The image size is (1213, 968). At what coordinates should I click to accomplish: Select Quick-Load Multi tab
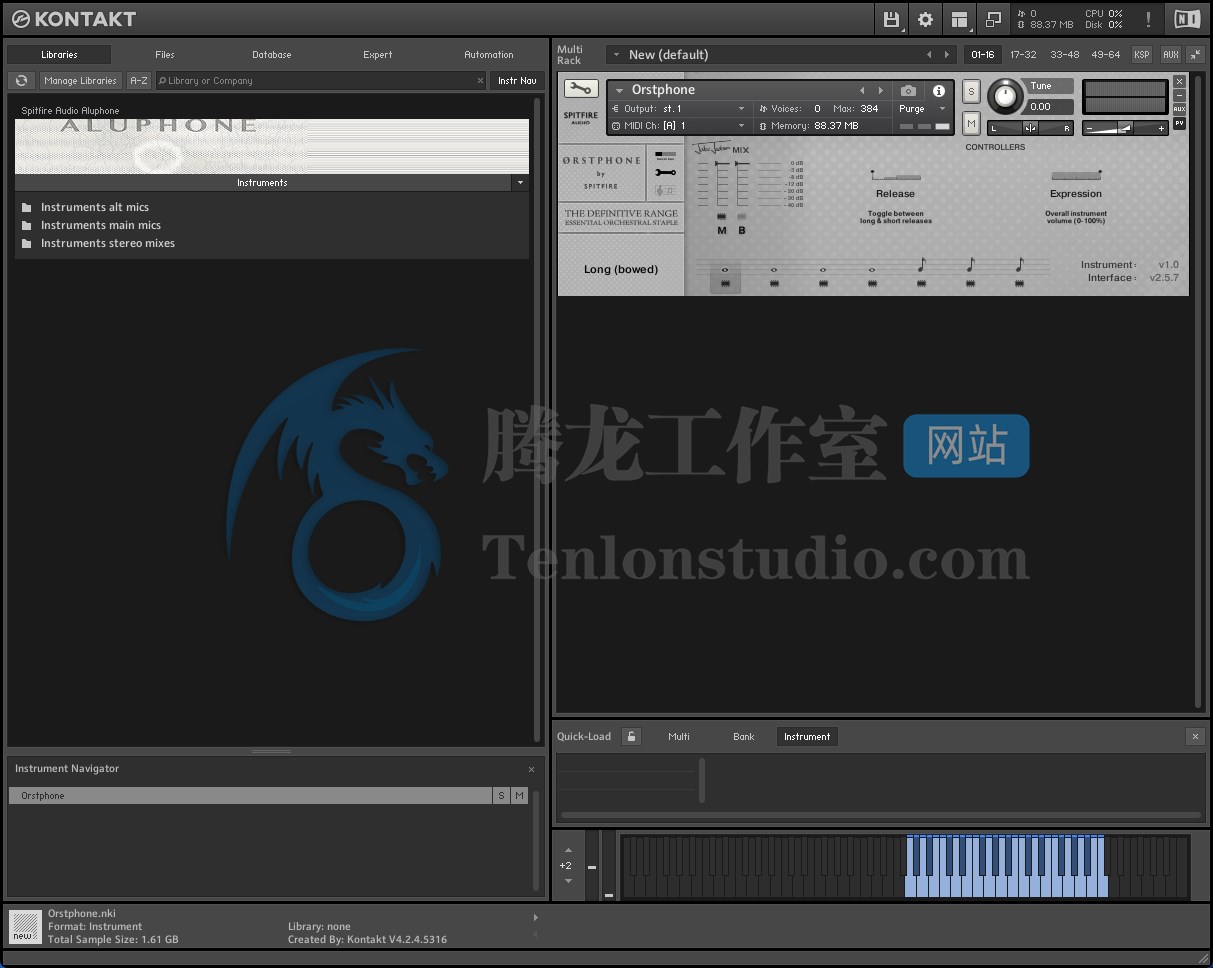[679, 737]
